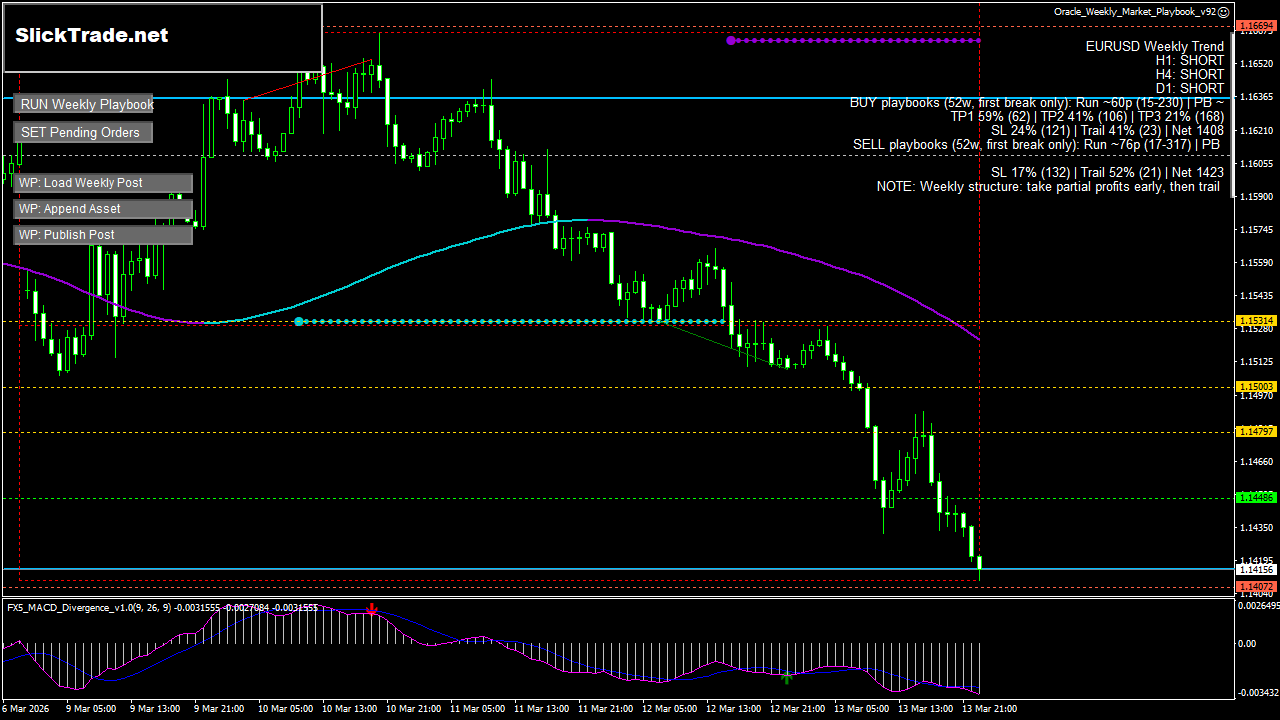Click the H1: SHORT trend line

[1189, 60]
